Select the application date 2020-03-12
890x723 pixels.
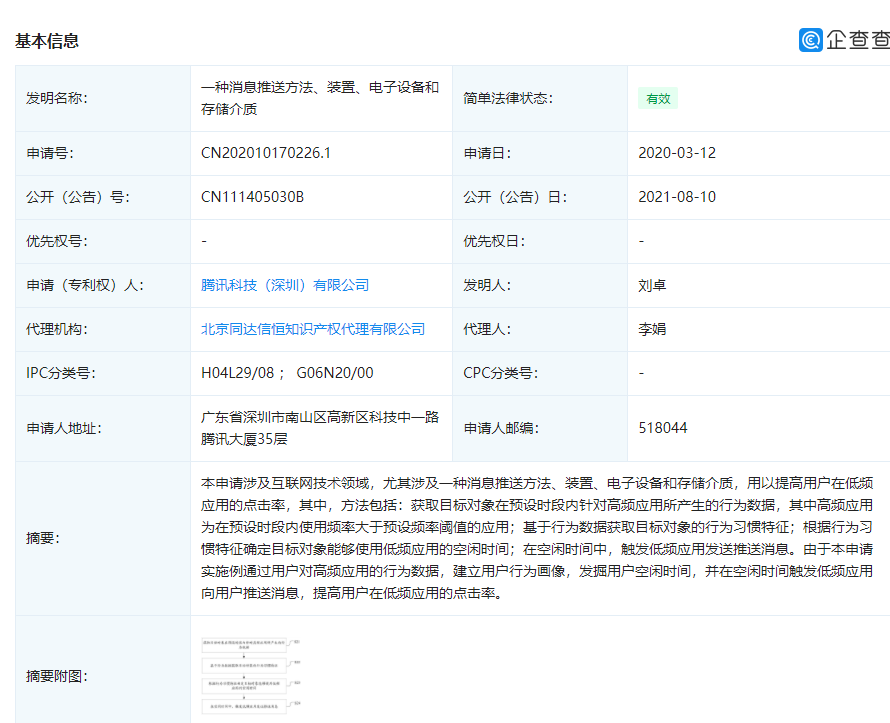(x=677, y=153)
